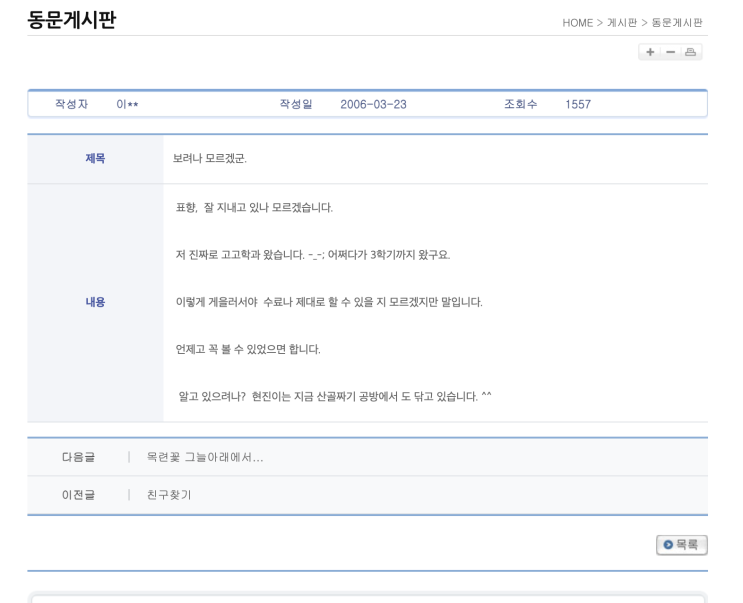This screenshot has height=603, width=743.
Task: Click the 목록 list button
Action: [681, 545]
